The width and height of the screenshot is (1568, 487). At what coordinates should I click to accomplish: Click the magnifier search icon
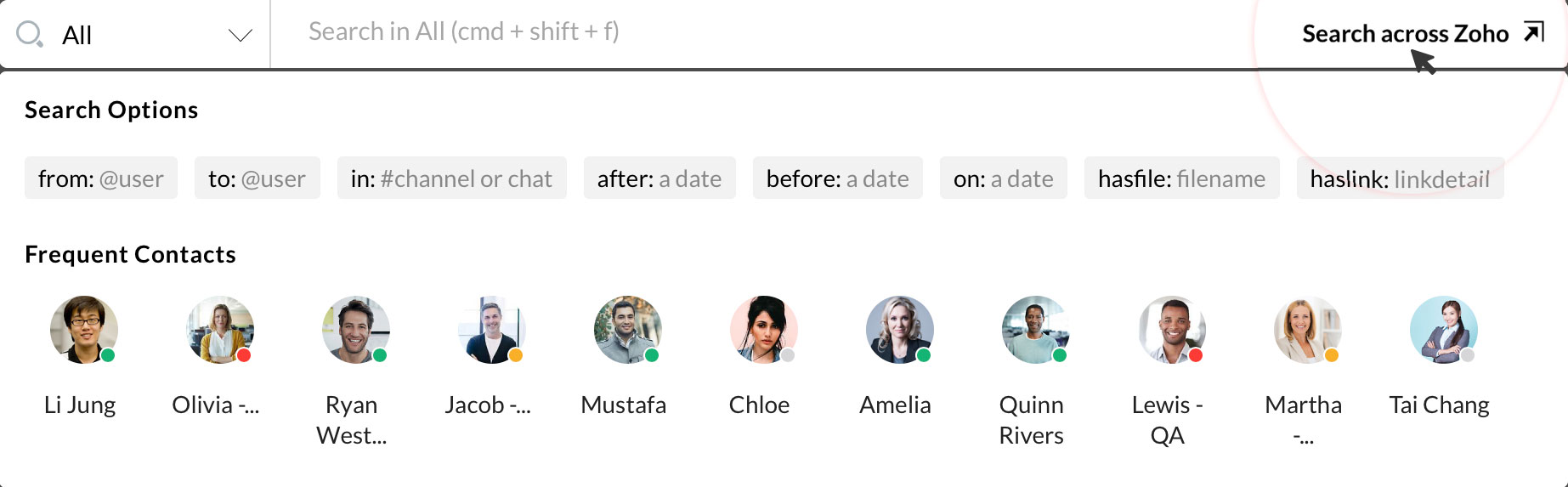[x=30, y=35]
